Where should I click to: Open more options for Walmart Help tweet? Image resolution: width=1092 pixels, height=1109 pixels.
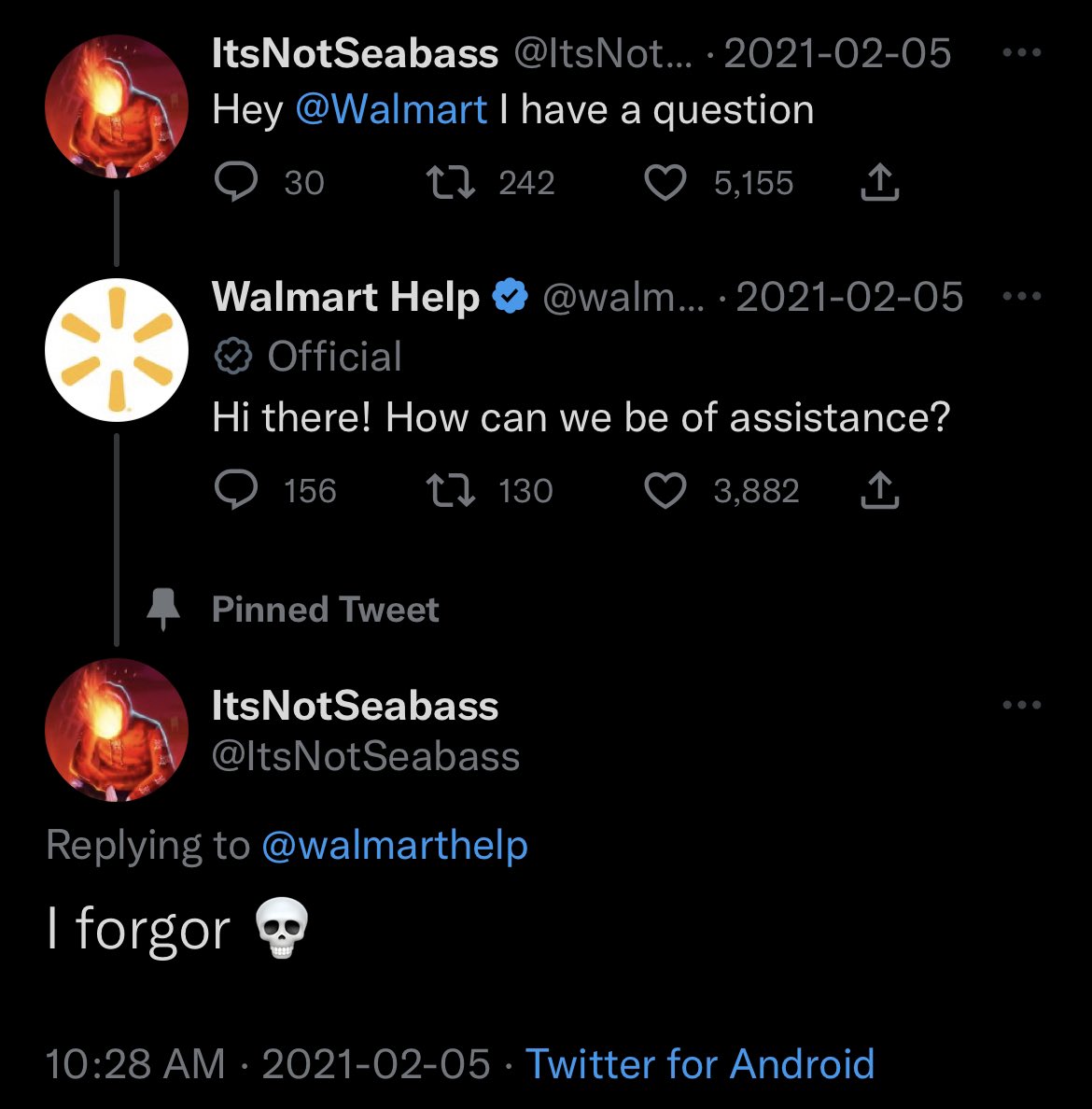click(1021, 297)
